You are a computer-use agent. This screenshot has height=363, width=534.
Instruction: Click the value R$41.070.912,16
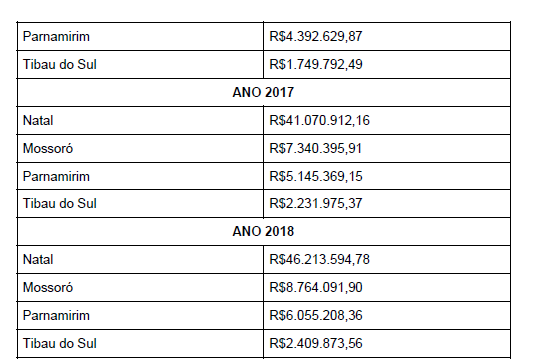coord(319,121)
